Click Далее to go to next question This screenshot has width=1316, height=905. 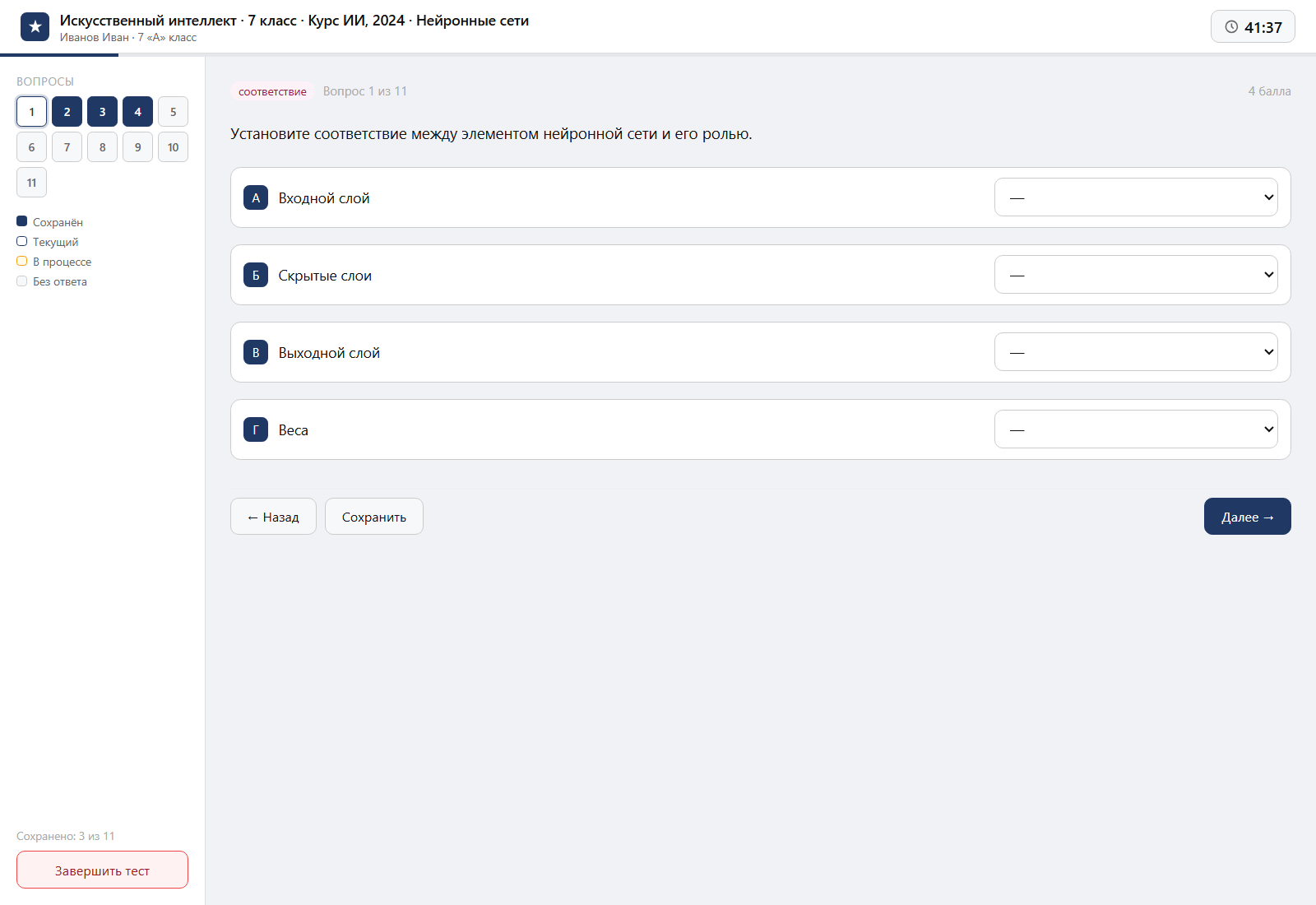coord(1248,517)
